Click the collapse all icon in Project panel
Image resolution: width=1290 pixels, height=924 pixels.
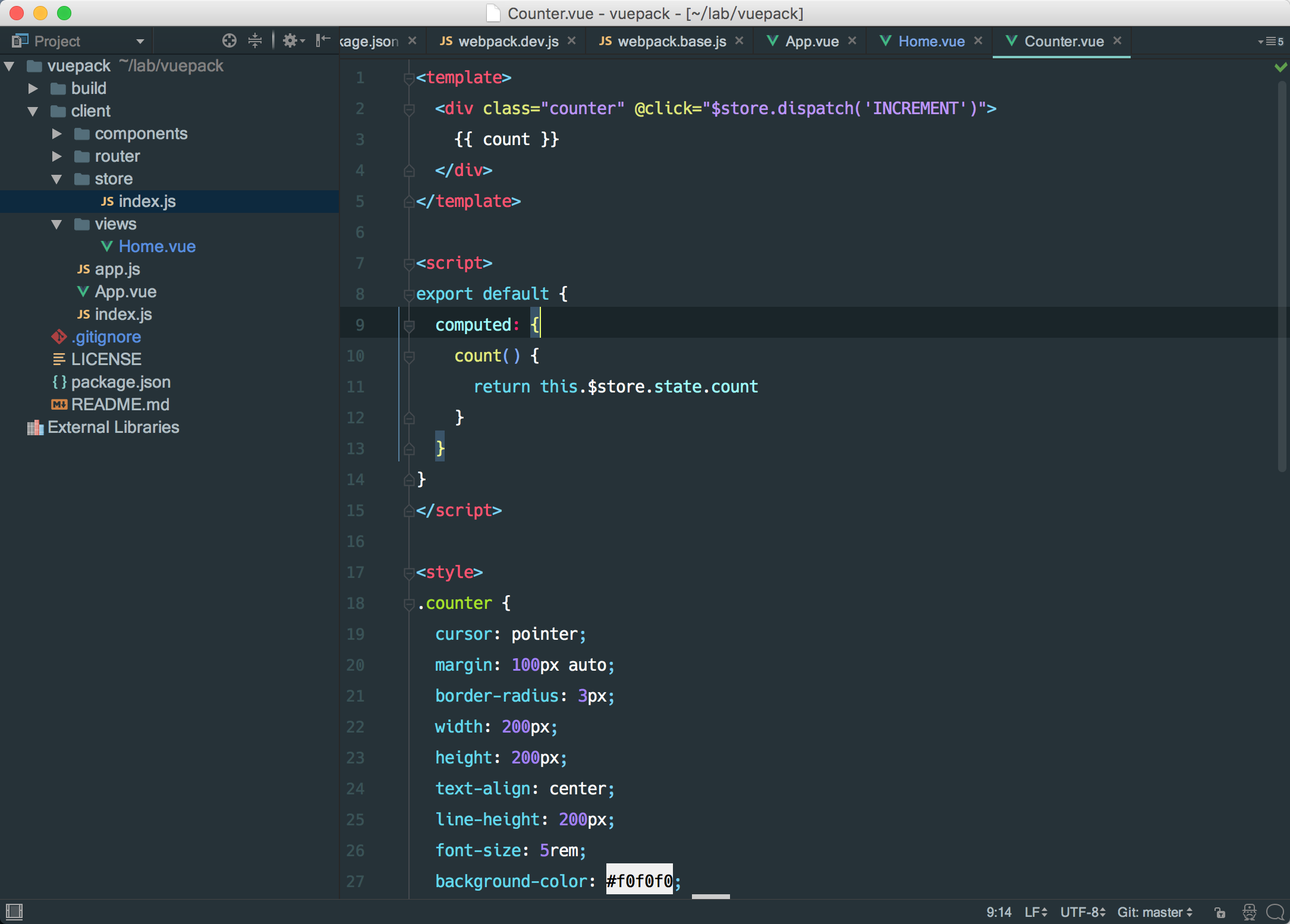[255, 40]
